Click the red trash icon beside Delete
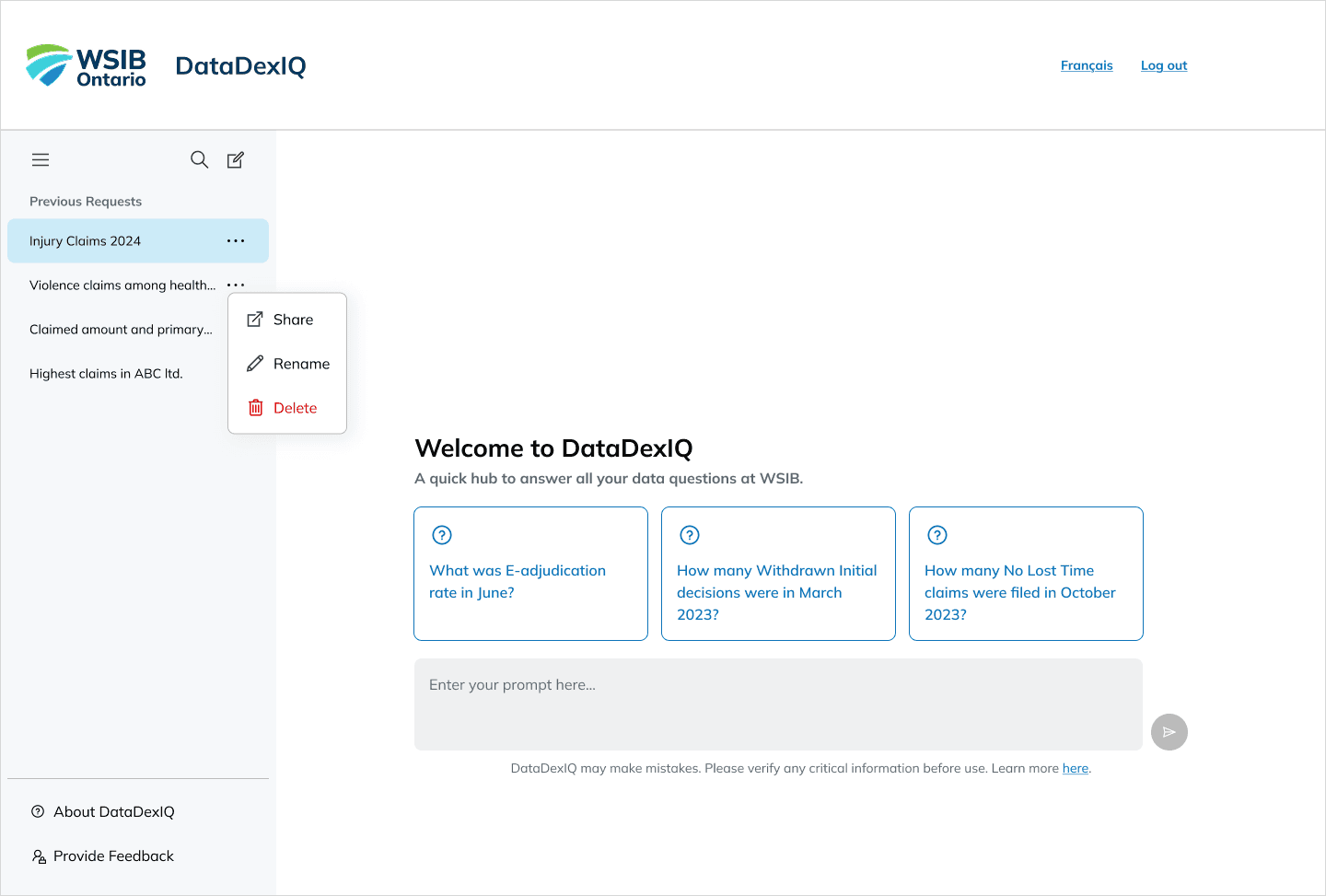This screenshot has height=896, width=1326. [x=256, y=408]
